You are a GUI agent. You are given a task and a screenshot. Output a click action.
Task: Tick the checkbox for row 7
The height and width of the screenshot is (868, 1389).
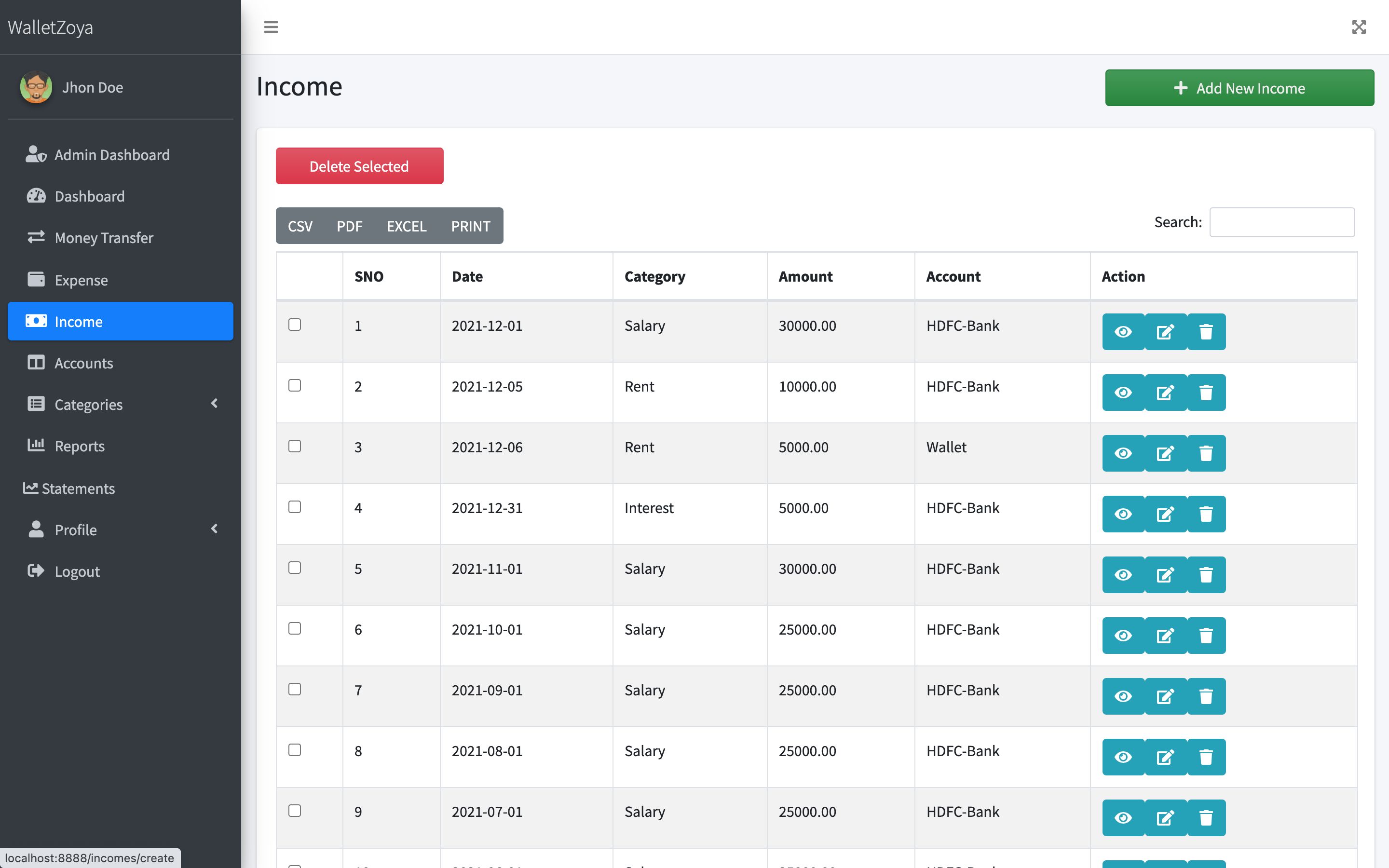click(295, 690)
